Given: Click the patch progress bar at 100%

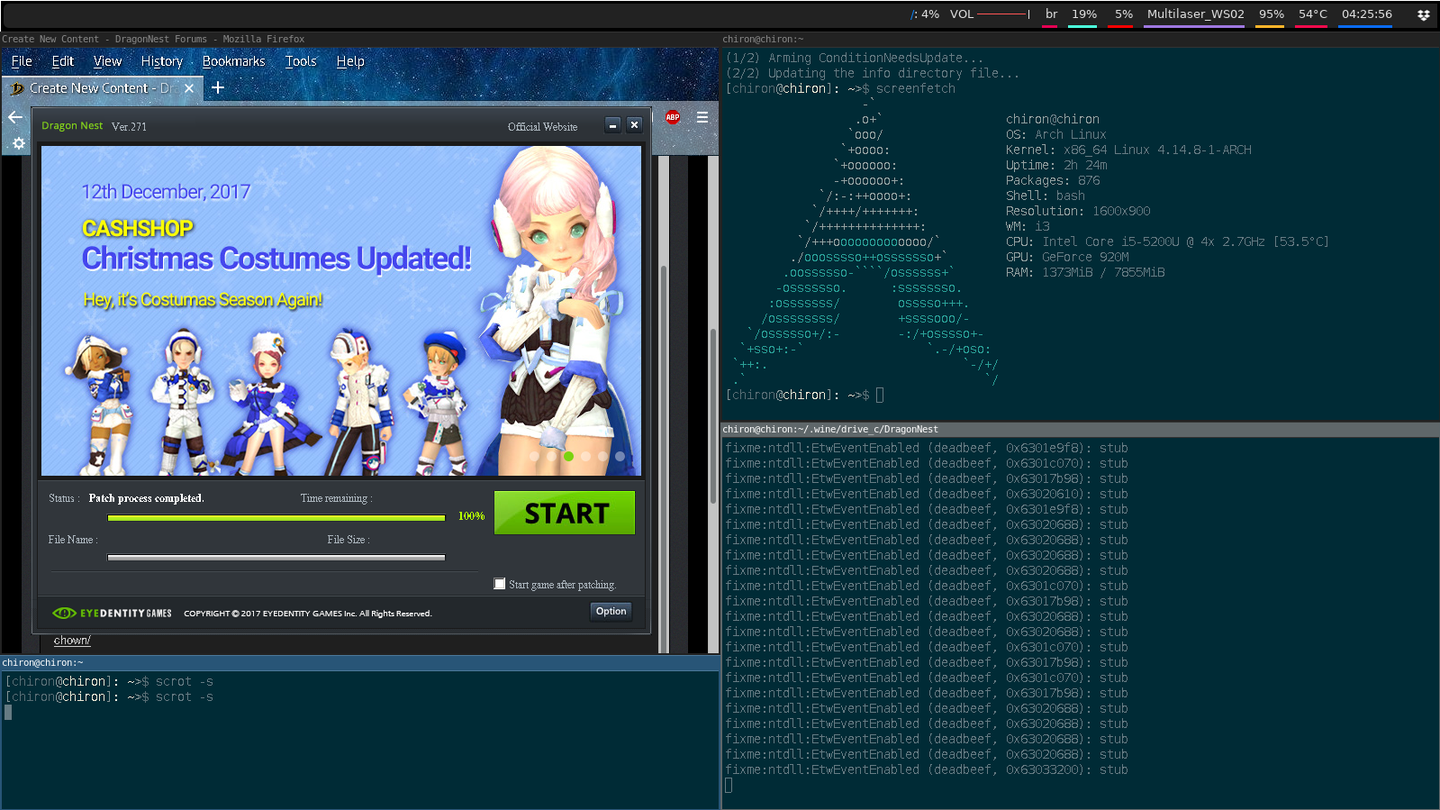Looking at the screenshot, I should [x=276, y=517].
